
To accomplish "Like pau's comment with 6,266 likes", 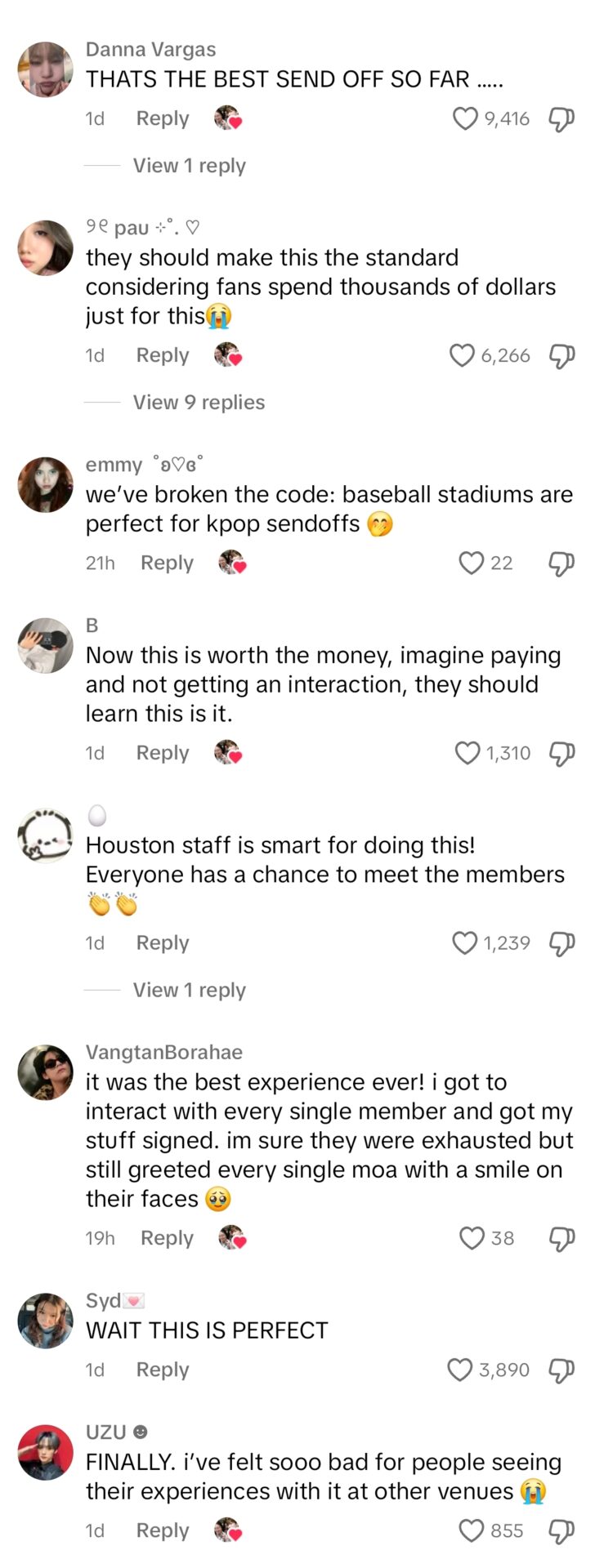I will (x=463, y=356).
